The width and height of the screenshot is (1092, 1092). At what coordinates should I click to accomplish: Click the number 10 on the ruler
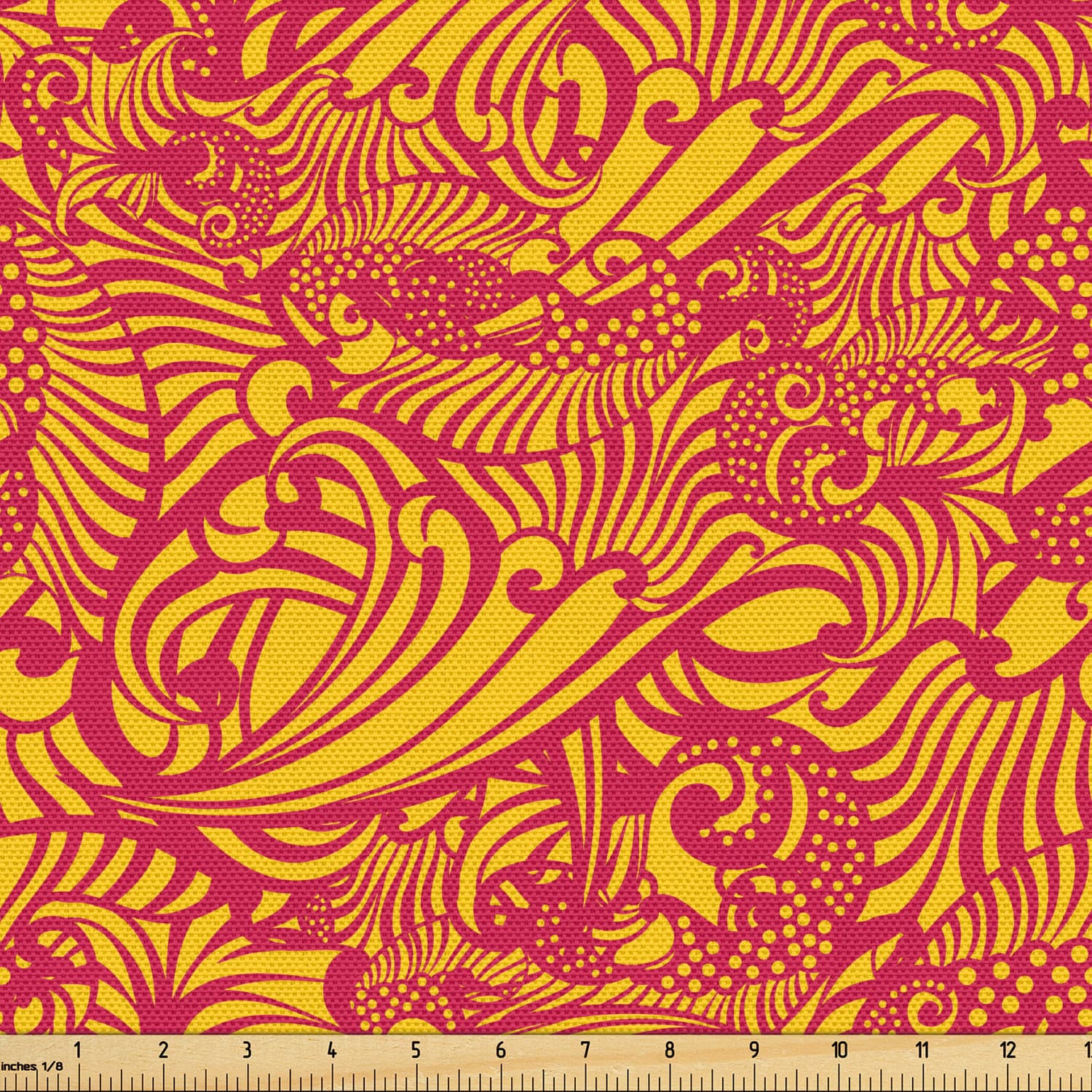tap(839, 1051)
